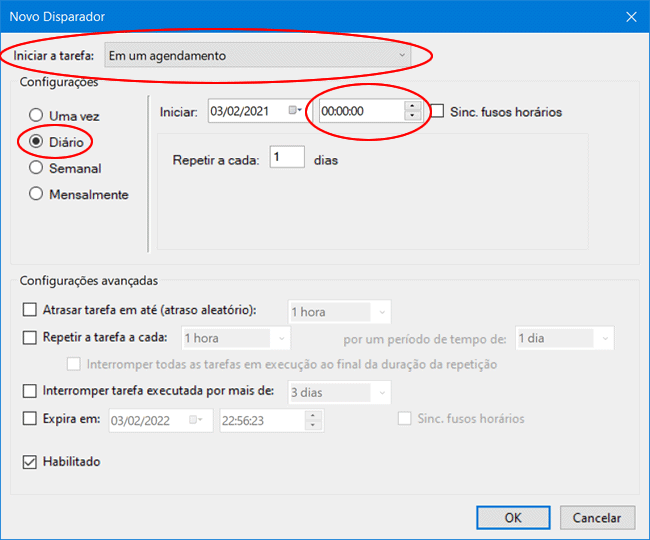Increase the Iniciar time with up arrow

point(412,106)
